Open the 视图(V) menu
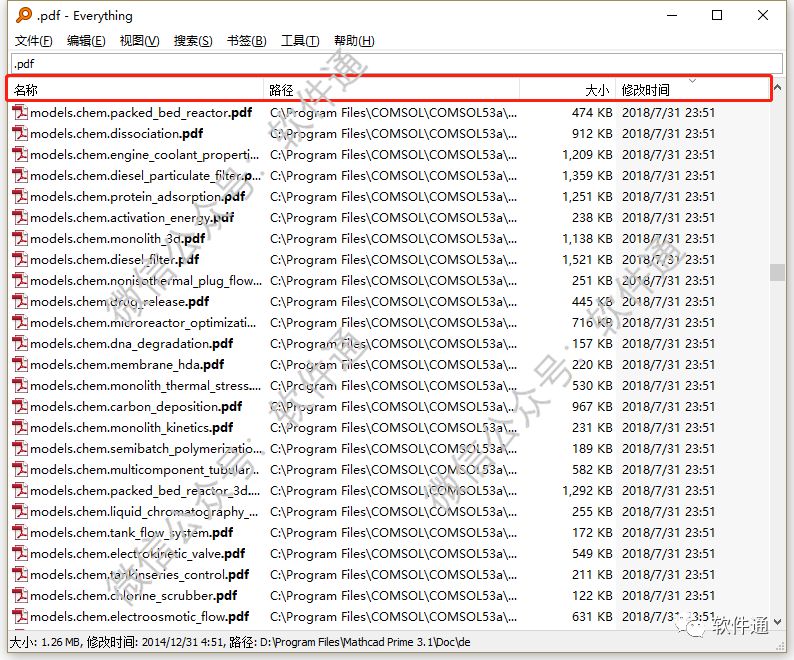Viewport: 794px width, 660px height. coord(139,41)
